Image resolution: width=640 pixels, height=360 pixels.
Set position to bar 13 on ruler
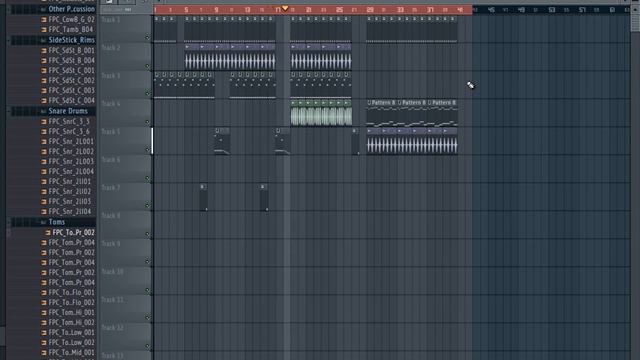(x=247, y=10)
